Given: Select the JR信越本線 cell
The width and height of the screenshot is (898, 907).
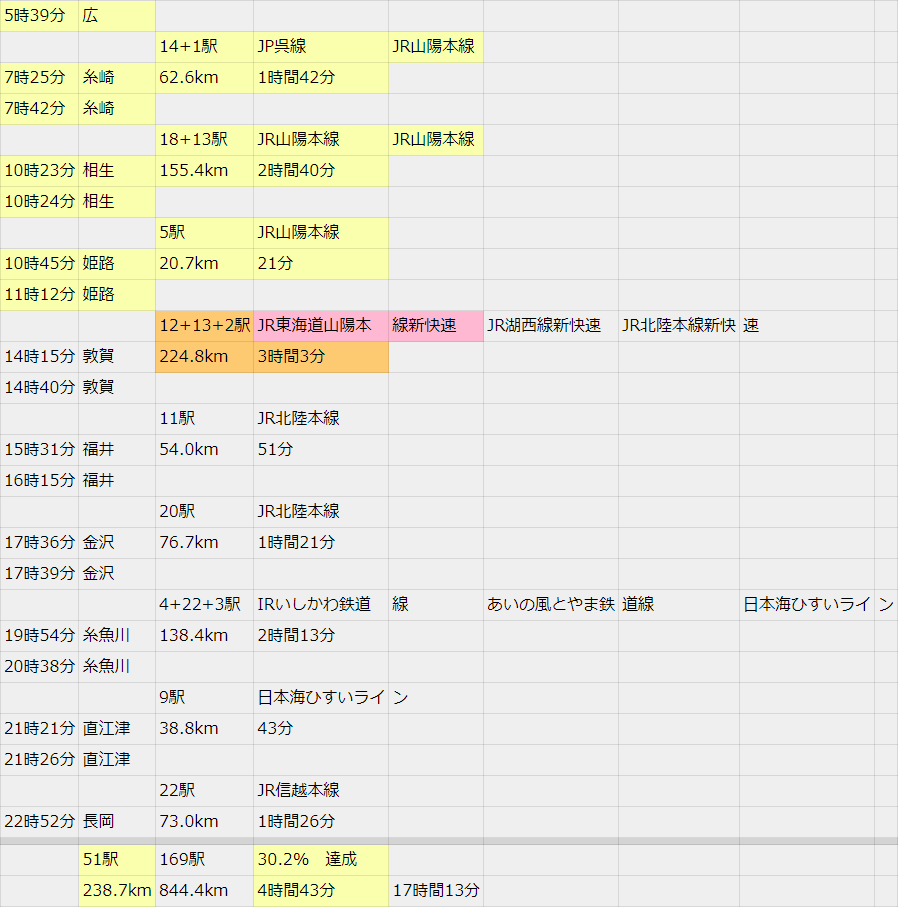Looking at the screenshot, I should 321,791.
